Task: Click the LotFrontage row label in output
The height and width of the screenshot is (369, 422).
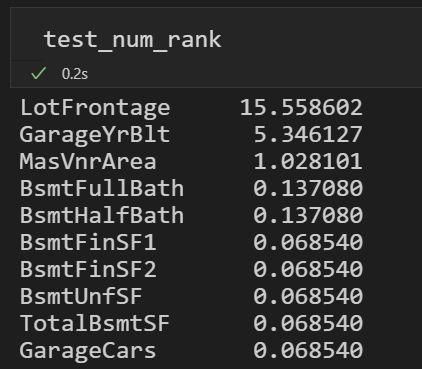Action: tap(95, 107)
